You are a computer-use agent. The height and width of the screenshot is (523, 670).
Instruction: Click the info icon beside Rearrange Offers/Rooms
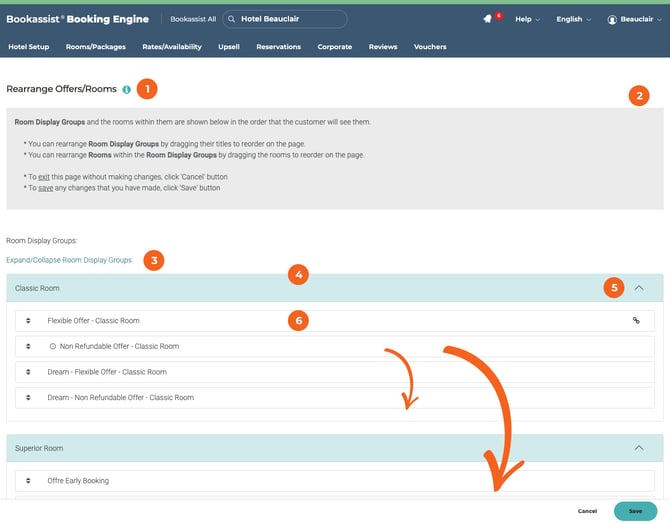[x=126, y=89]
